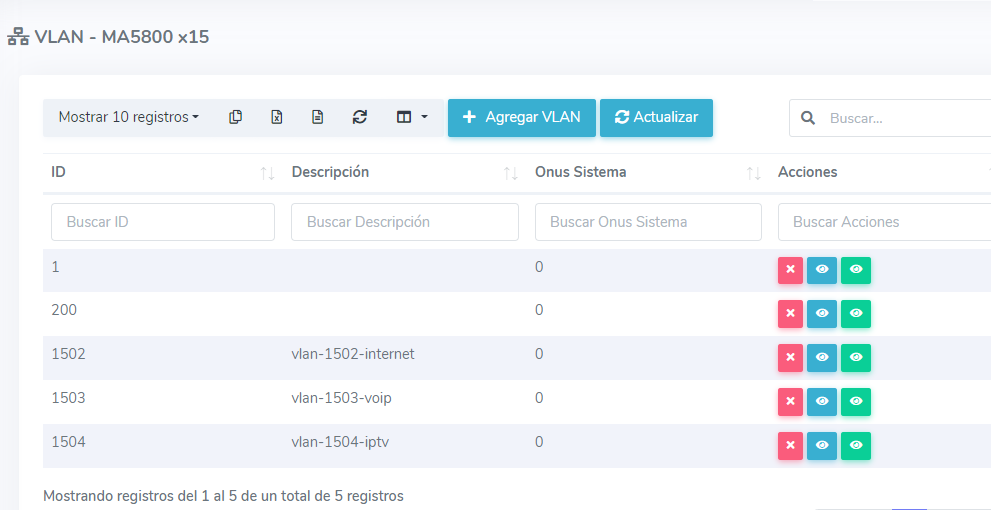Open the Mostrar 10 registros dropdown
Screen dimensions: 991x510
[x=128, y=117]
